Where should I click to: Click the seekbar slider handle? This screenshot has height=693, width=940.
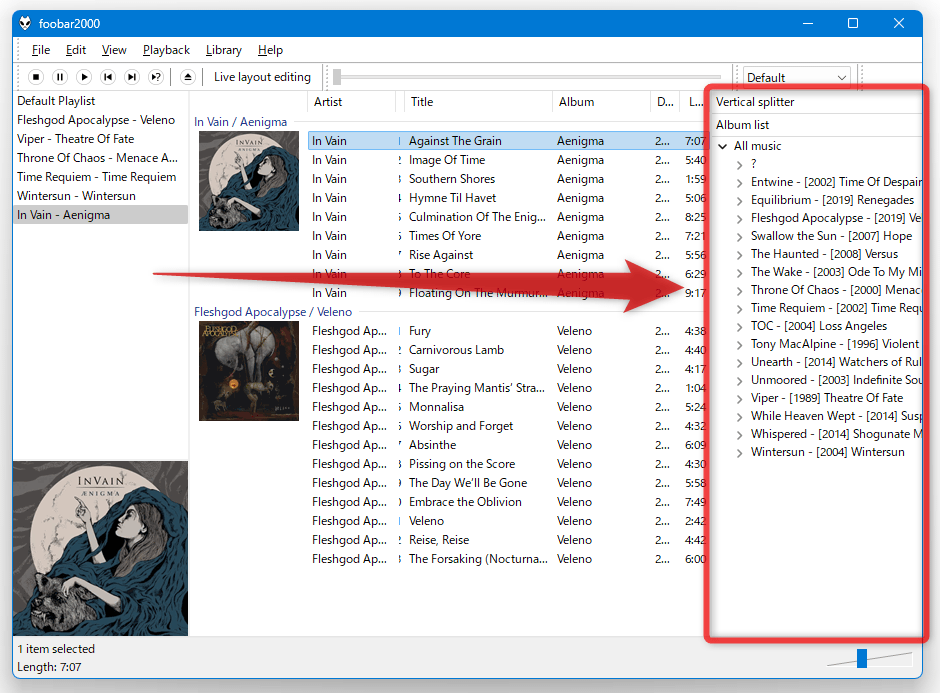click(x=337, y=77)
